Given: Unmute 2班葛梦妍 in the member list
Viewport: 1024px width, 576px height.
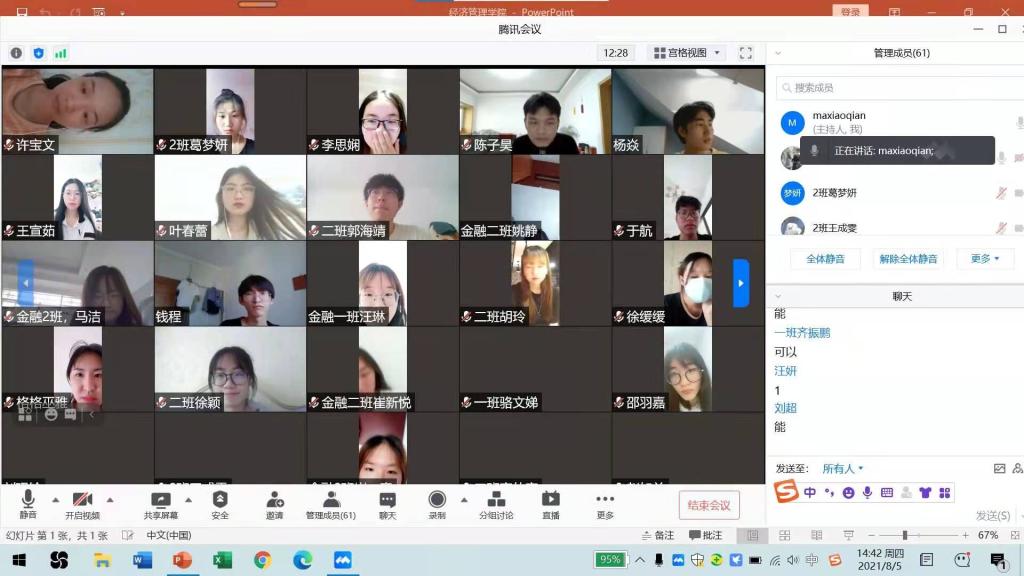Looking at the screenshot, I should click(1000, 193).
